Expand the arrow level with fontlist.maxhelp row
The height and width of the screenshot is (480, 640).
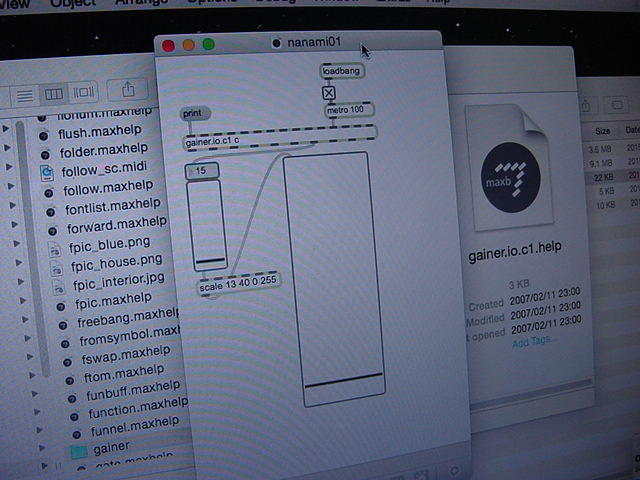(13, 205)
